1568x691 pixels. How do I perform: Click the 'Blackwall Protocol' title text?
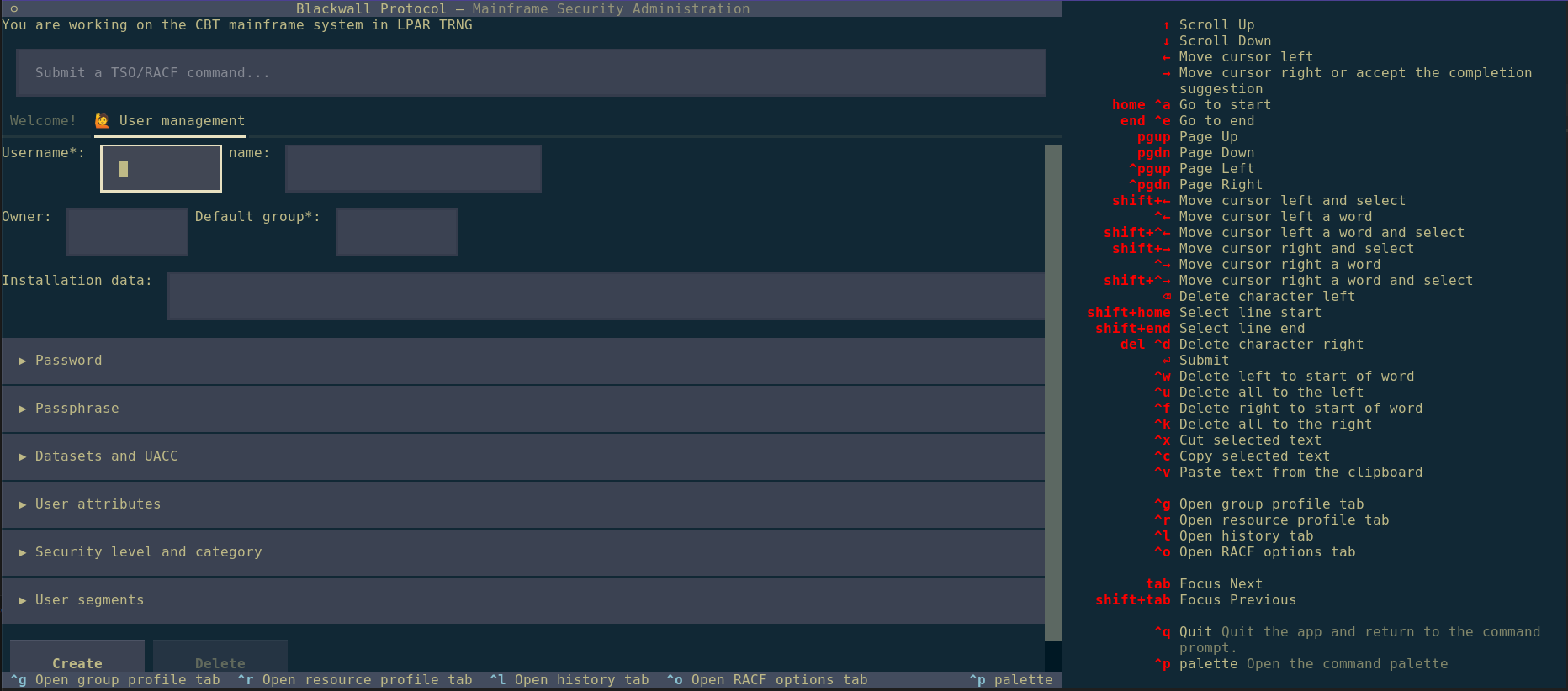point(371,9)
